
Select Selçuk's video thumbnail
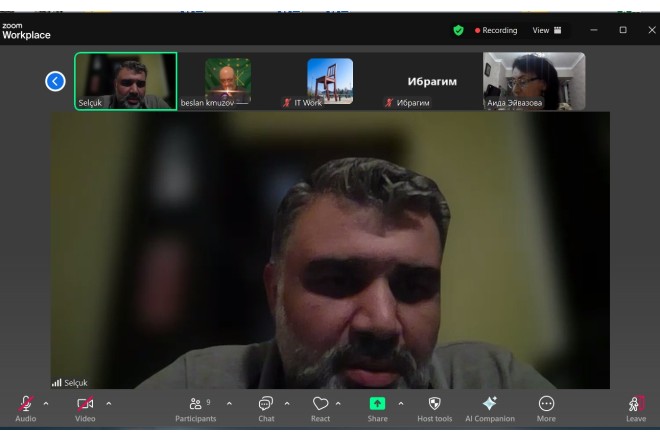(126, 81)
